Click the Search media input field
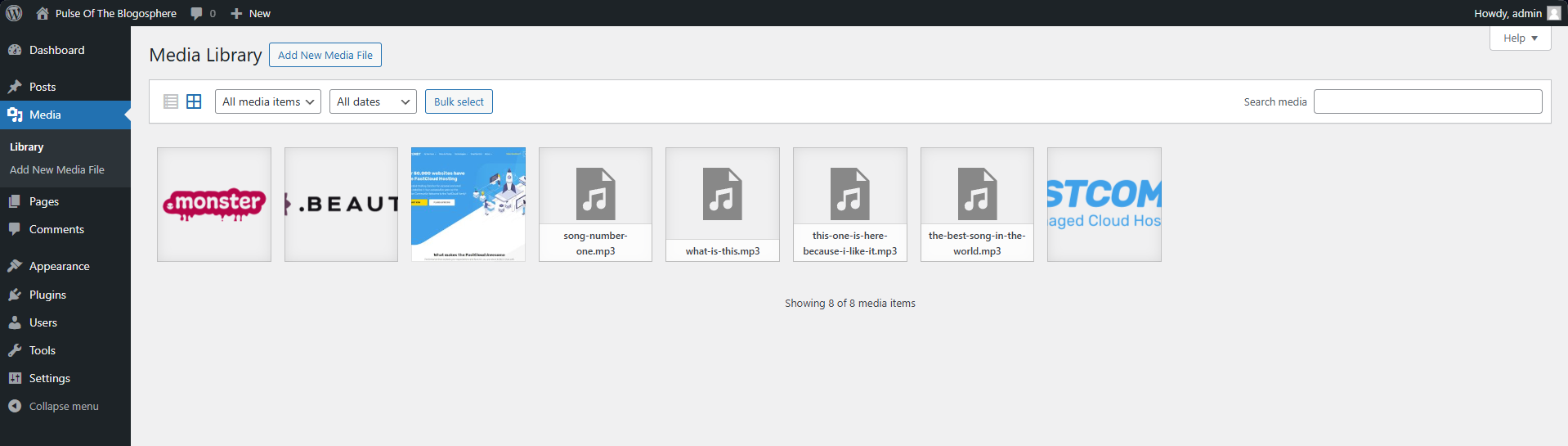Viewport: 1568px width, 446px height. [1427, 101]
